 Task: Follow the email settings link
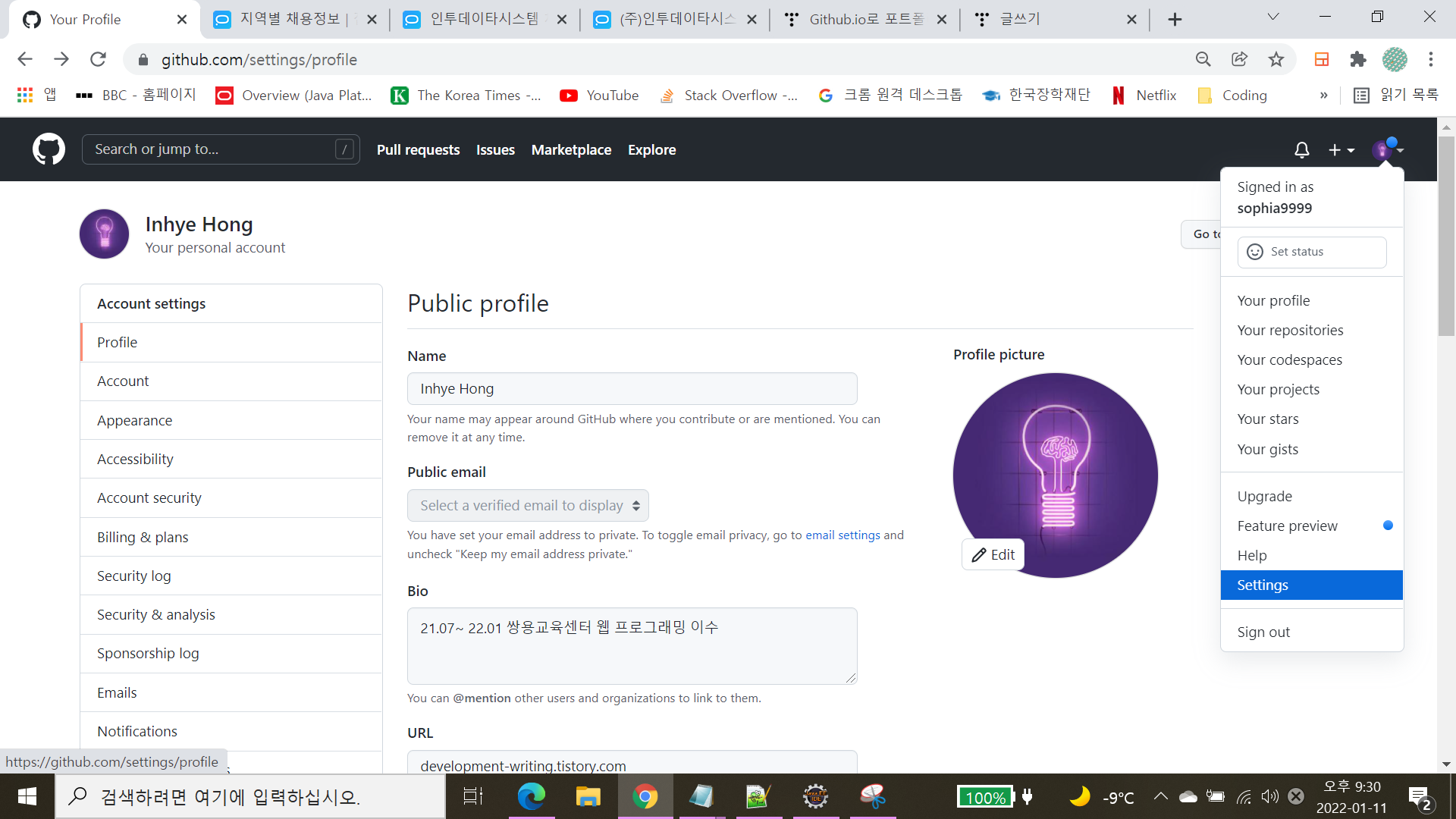click(x=843, y=535)
